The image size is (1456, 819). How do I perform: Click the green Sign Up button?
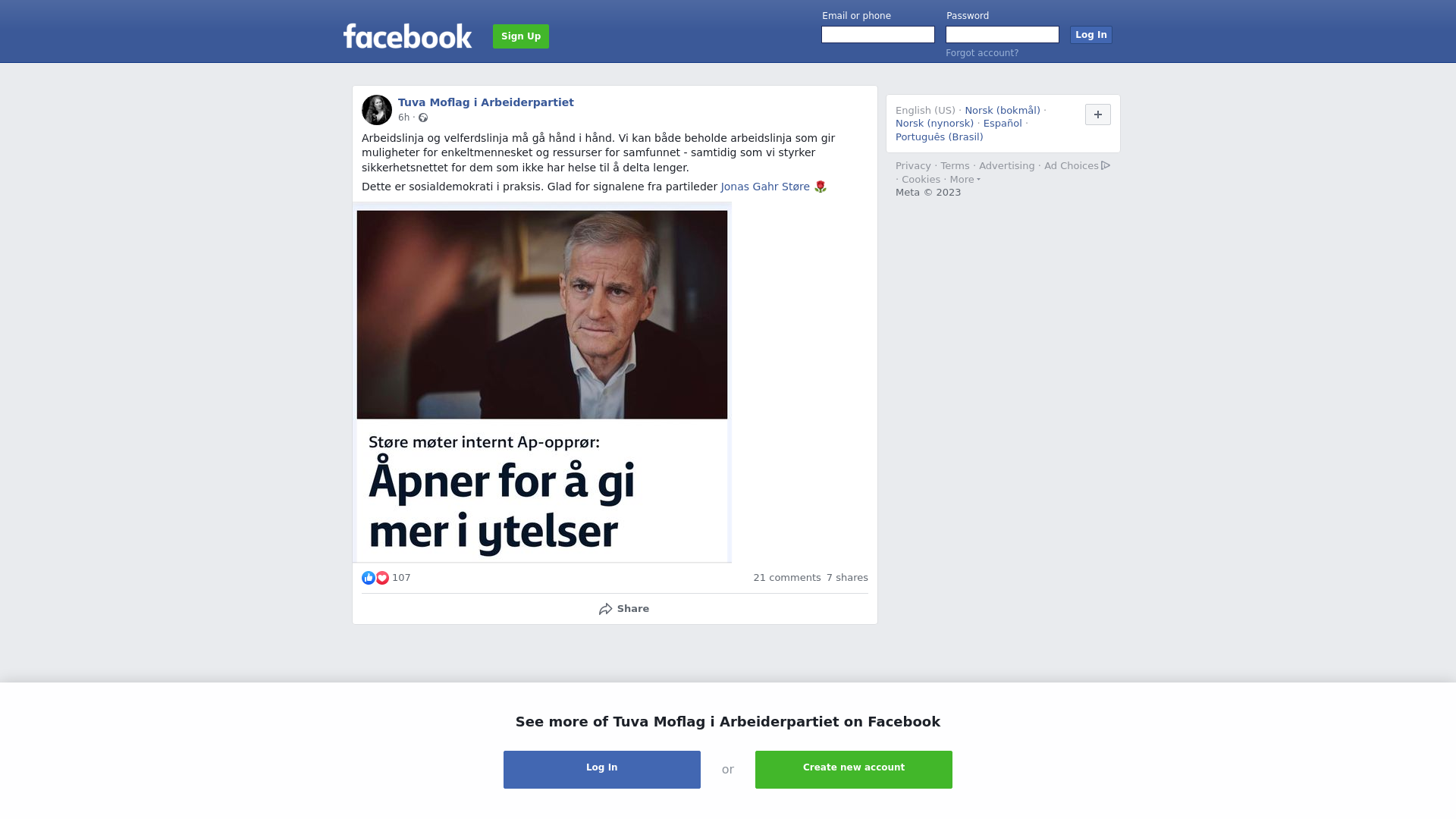click(521, 36)
